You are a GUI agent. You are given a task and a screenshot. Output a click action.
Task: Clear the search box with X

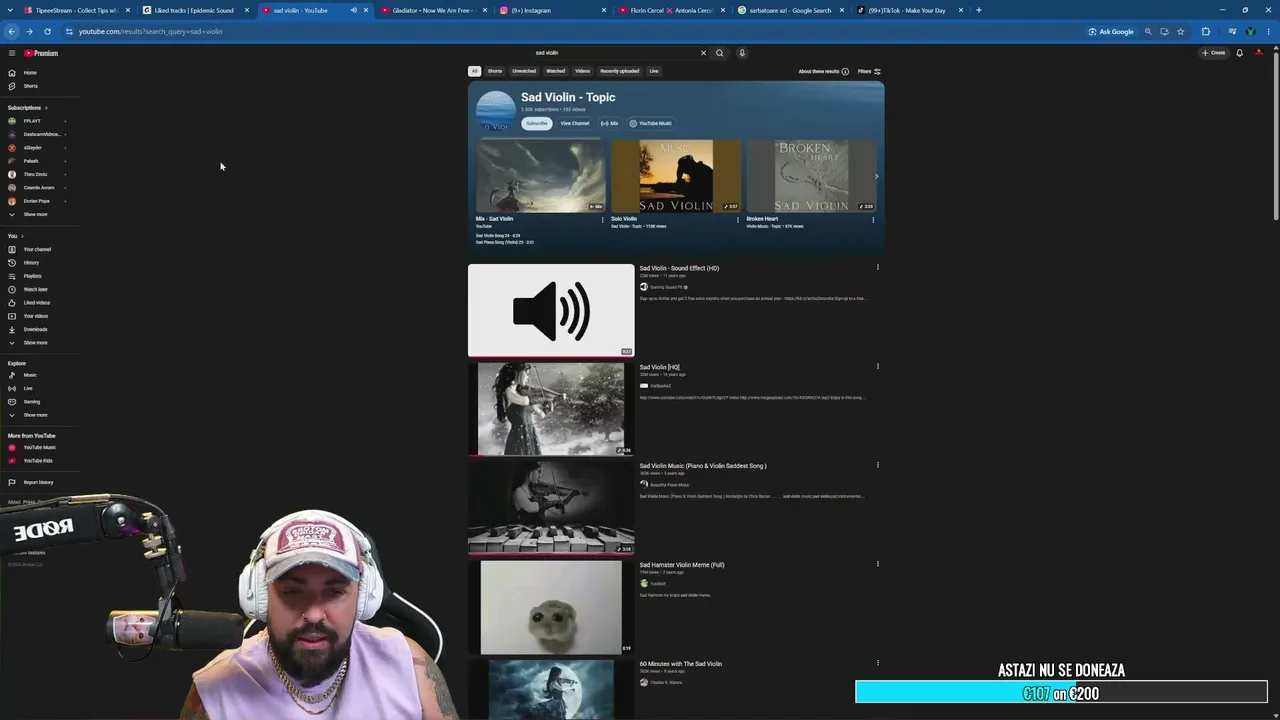click(x=703, y=53)
